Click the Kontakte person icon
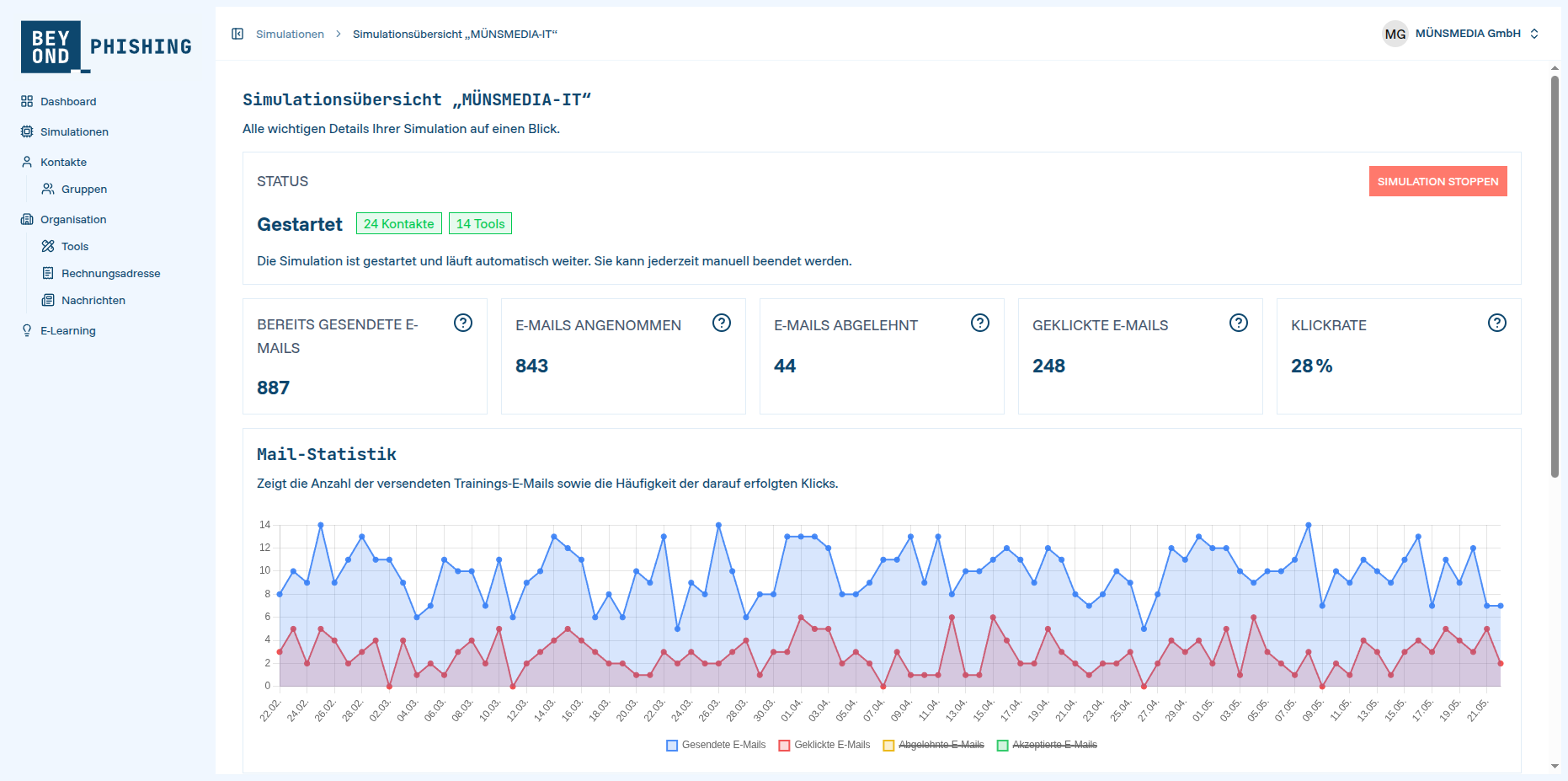Screen dimensions: 1568x781 click(27, 162)
